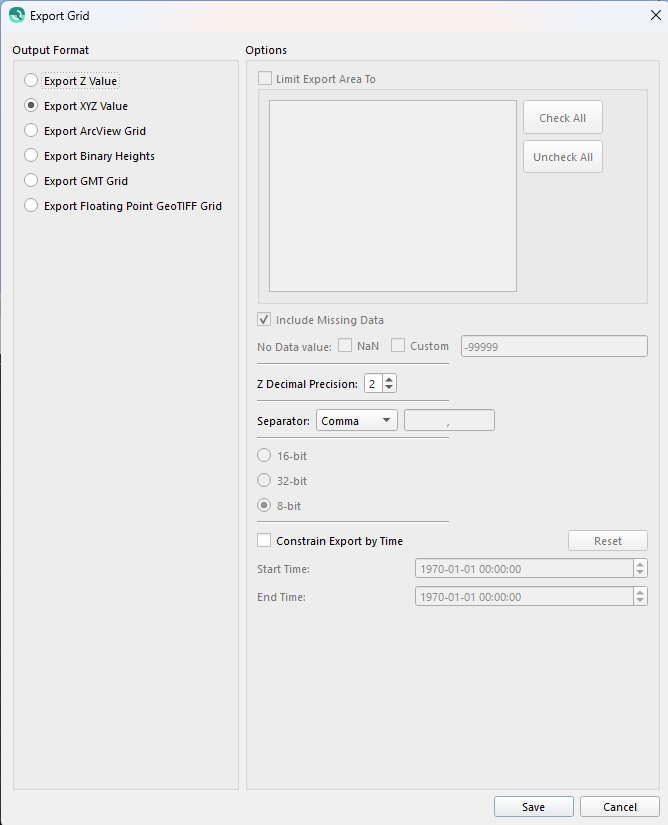The height and width of the screenshot is (825, 668).
Task: Select Export GMT Grid option
Action: click(x=31, y=180)
